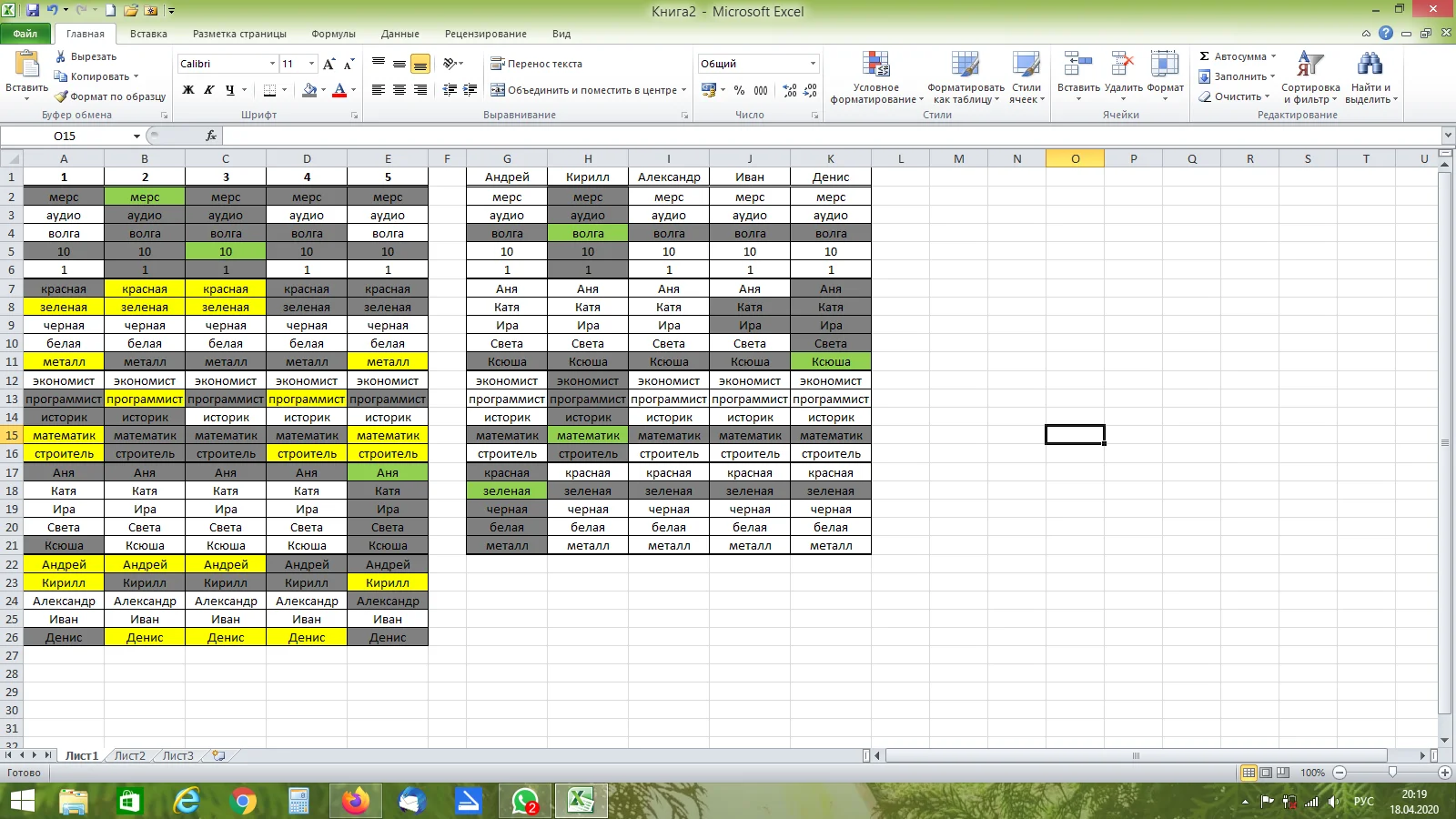Switch to the Вставка tab
Image resolution: width=1456 pixels, height=819 pixels.
click(x=148, y=34)
